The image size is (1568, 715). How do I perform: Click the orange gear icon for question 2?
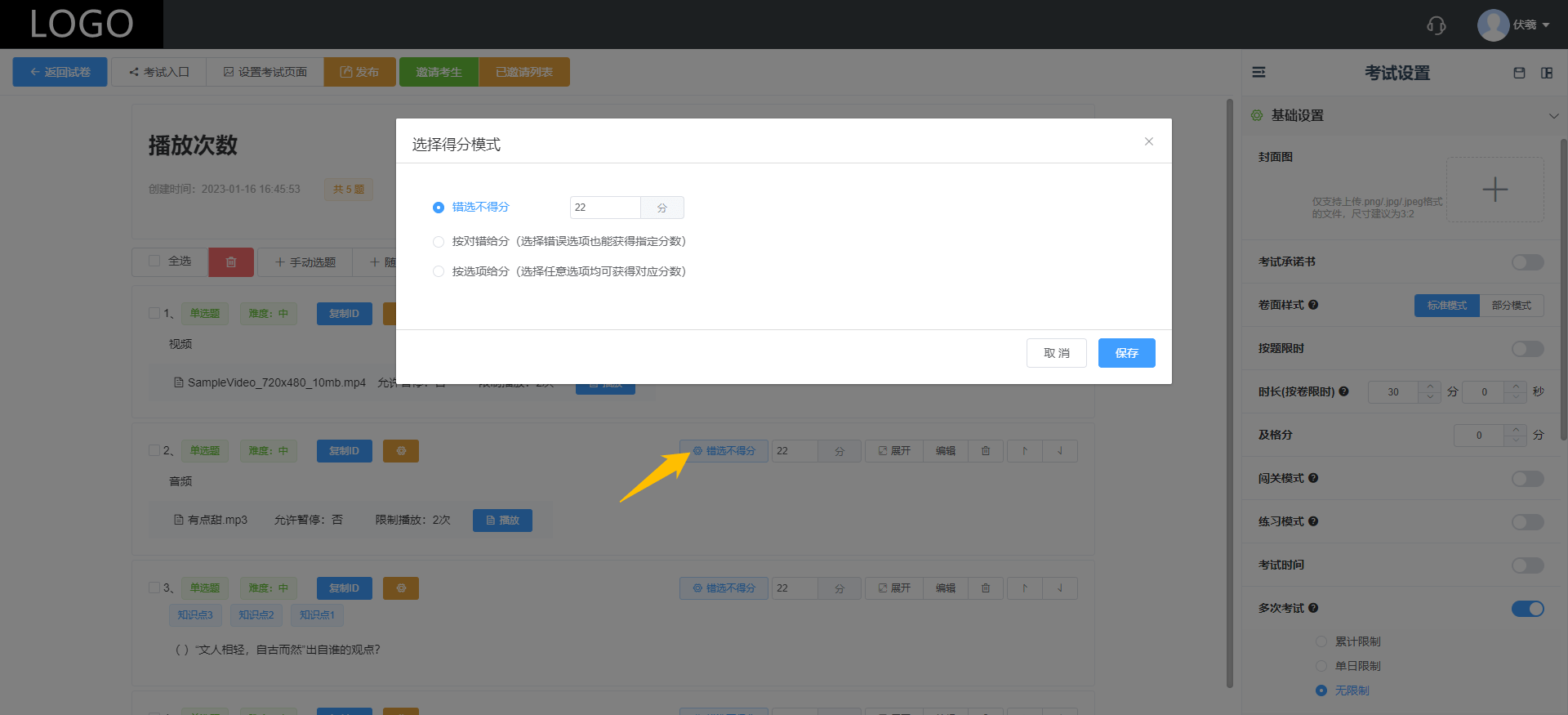point(401,451)
